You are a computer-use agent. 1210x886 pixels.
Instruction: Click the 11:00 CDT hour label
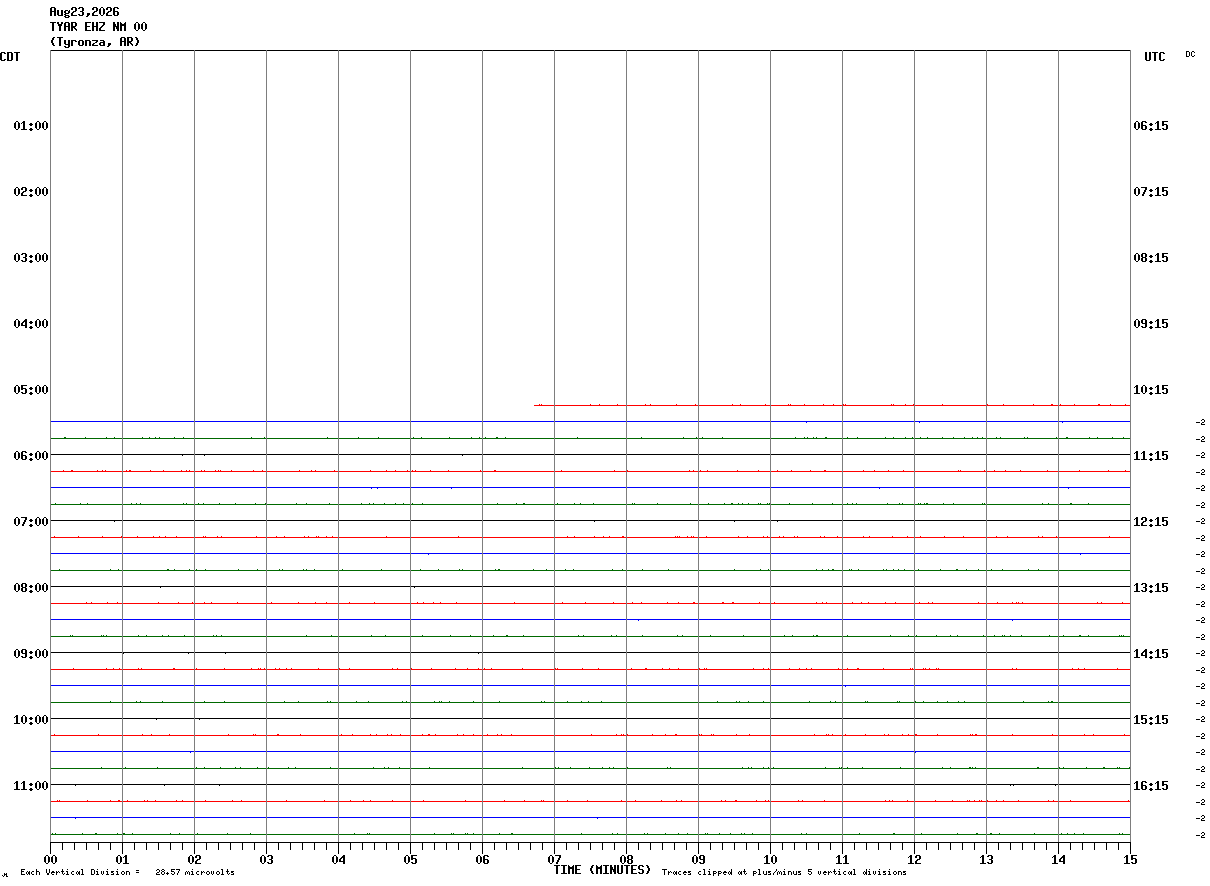31,786
